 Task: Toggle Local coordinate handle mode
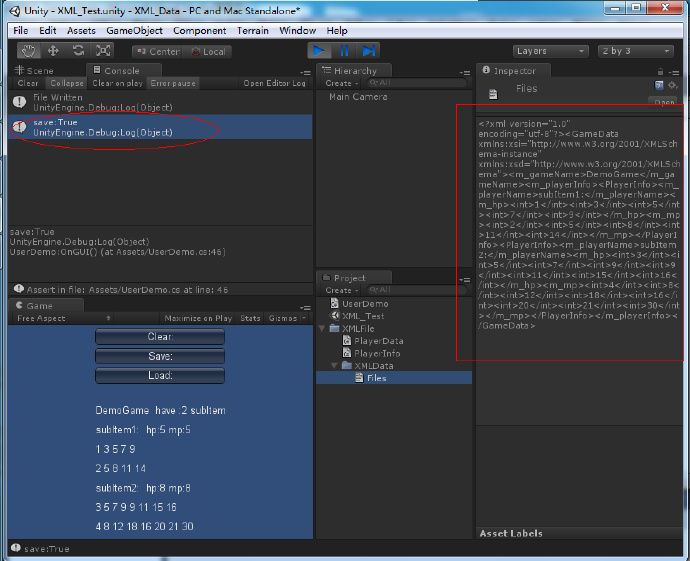click(x=208, y=51)
